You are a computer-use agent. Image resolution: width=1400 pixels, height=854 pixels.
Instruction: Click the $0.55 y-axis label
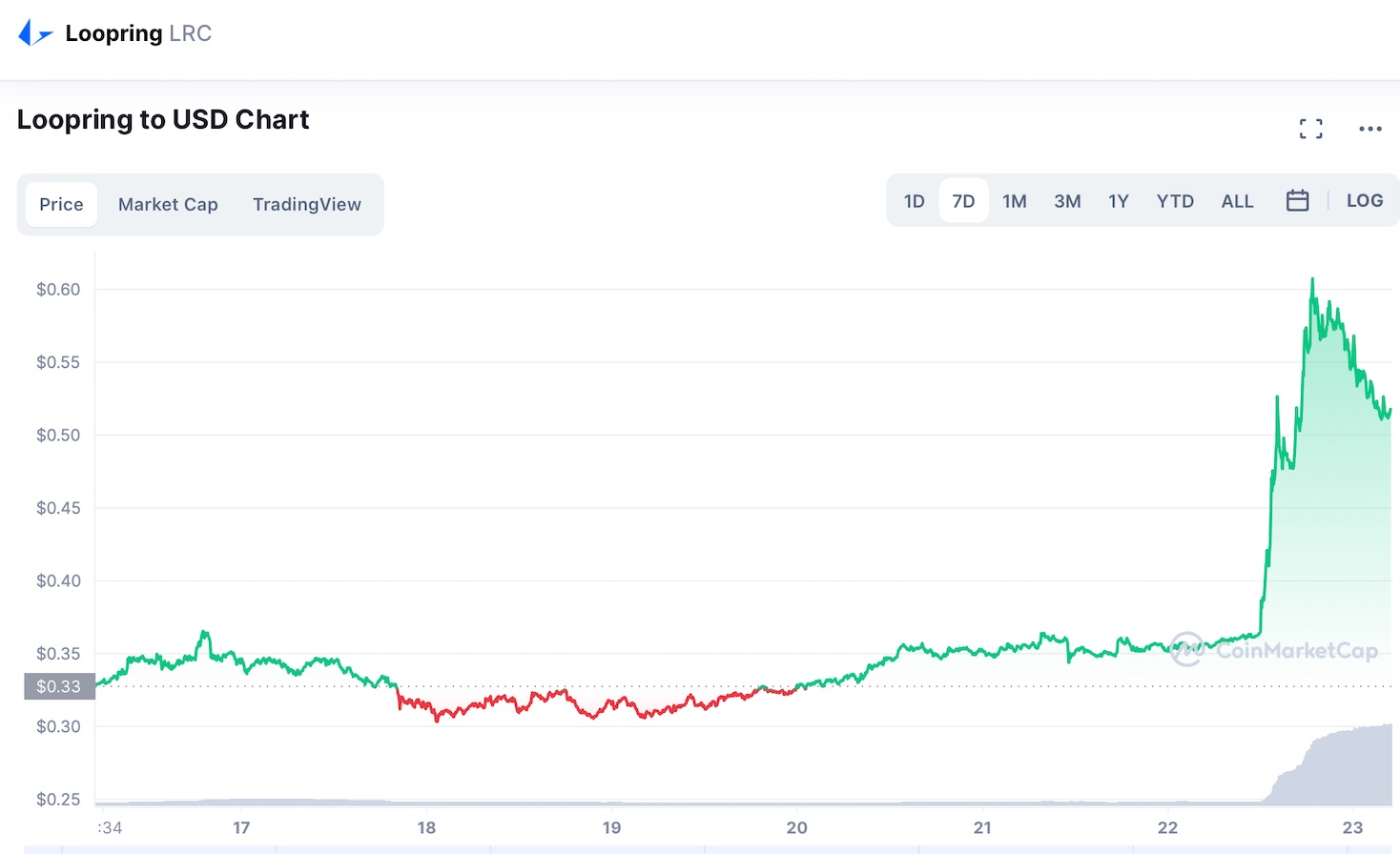[x=58, y=362]
